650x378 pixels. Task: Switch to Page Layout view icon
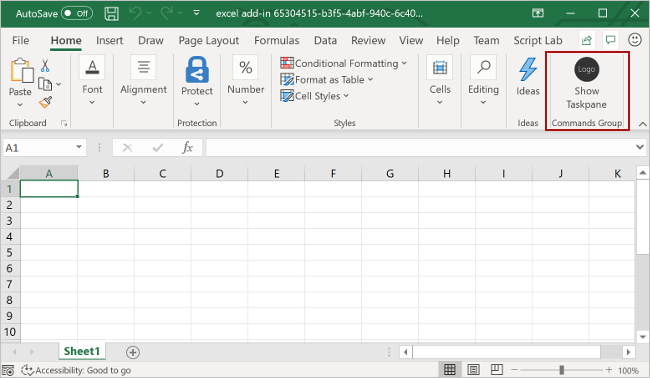coord(473,369)
